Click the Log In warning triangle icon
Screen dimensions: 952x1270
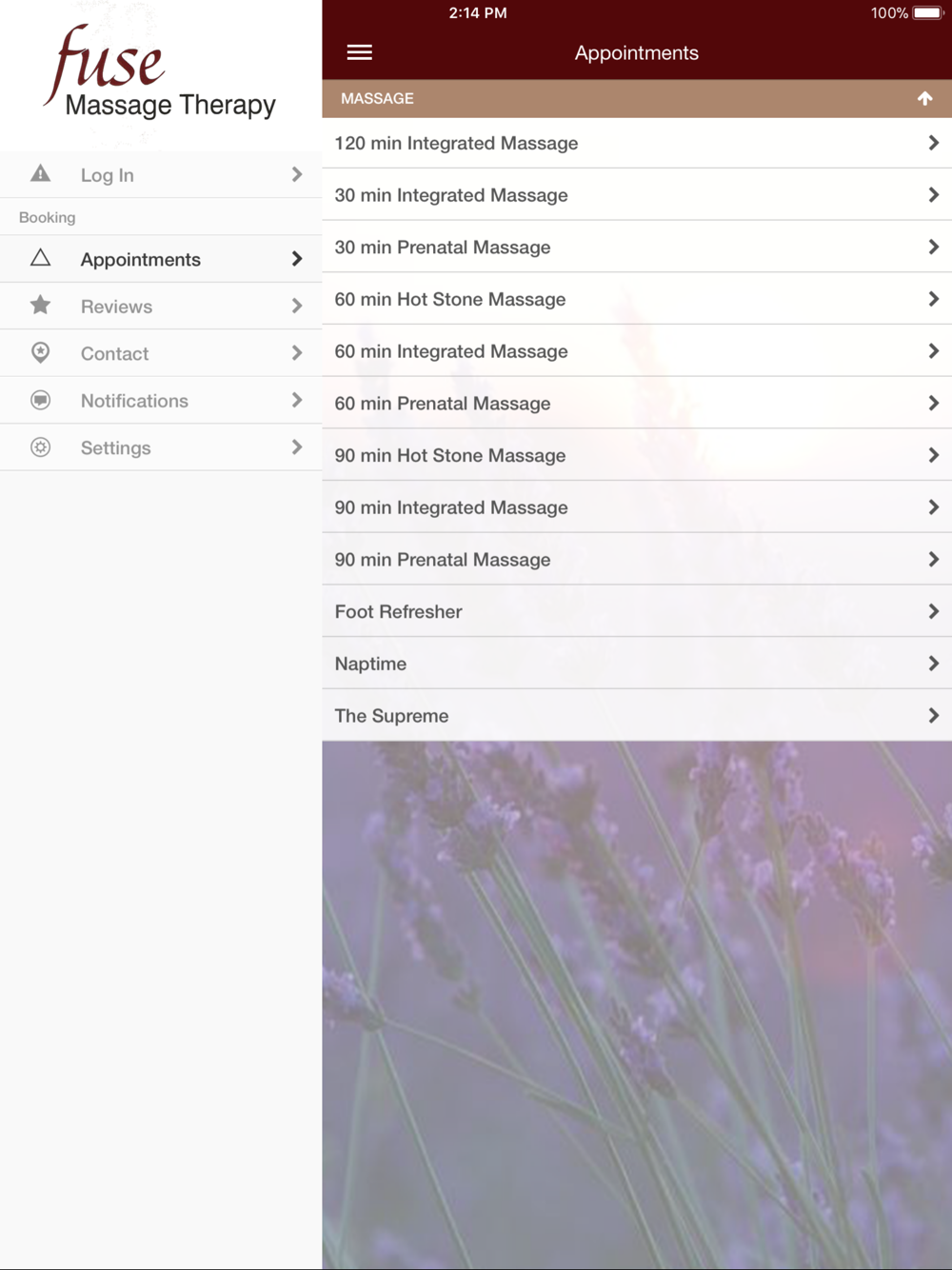40,173
